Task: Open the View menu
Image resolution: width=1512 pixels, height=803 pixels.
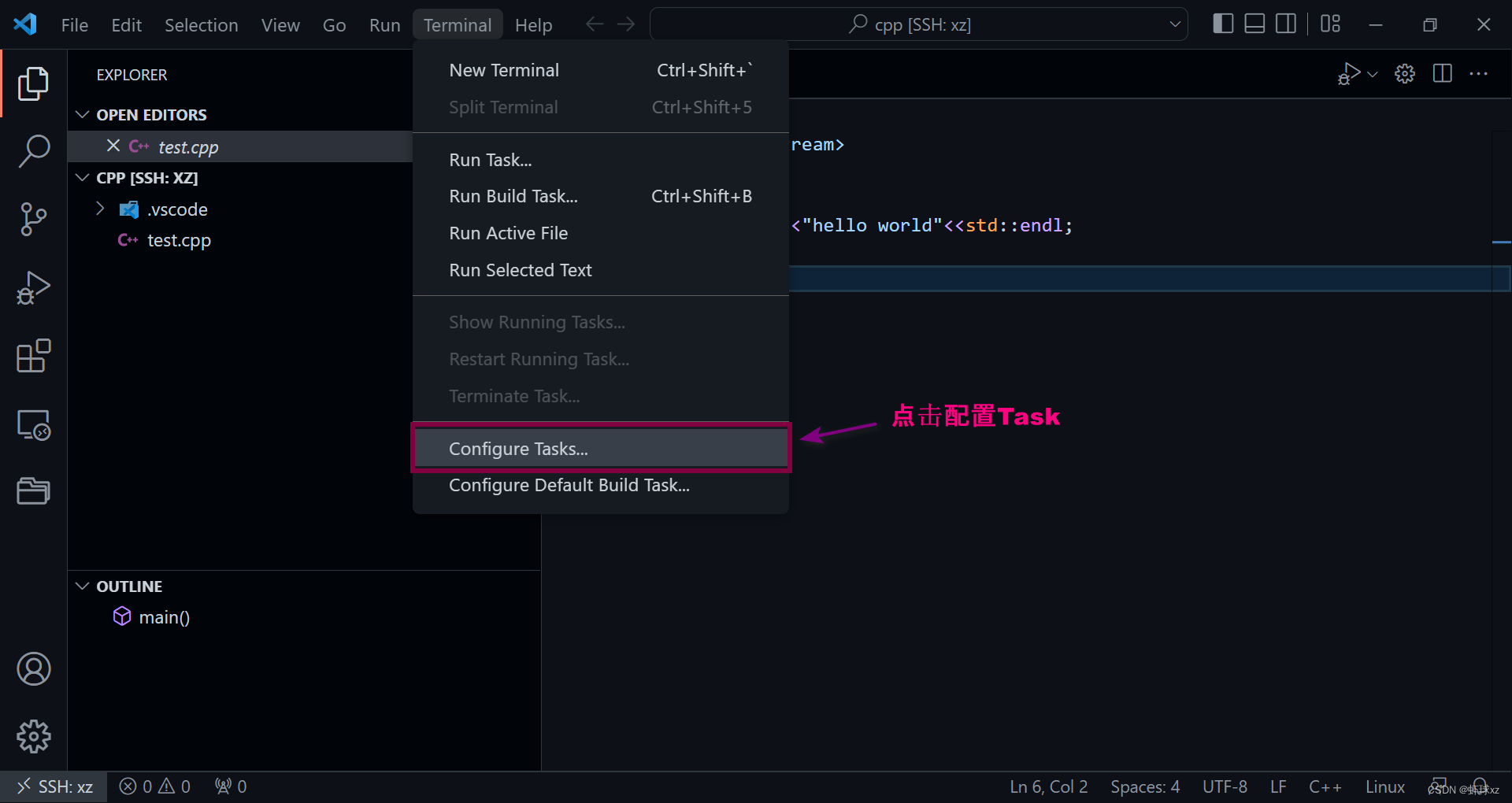Action: pos(280,25)
